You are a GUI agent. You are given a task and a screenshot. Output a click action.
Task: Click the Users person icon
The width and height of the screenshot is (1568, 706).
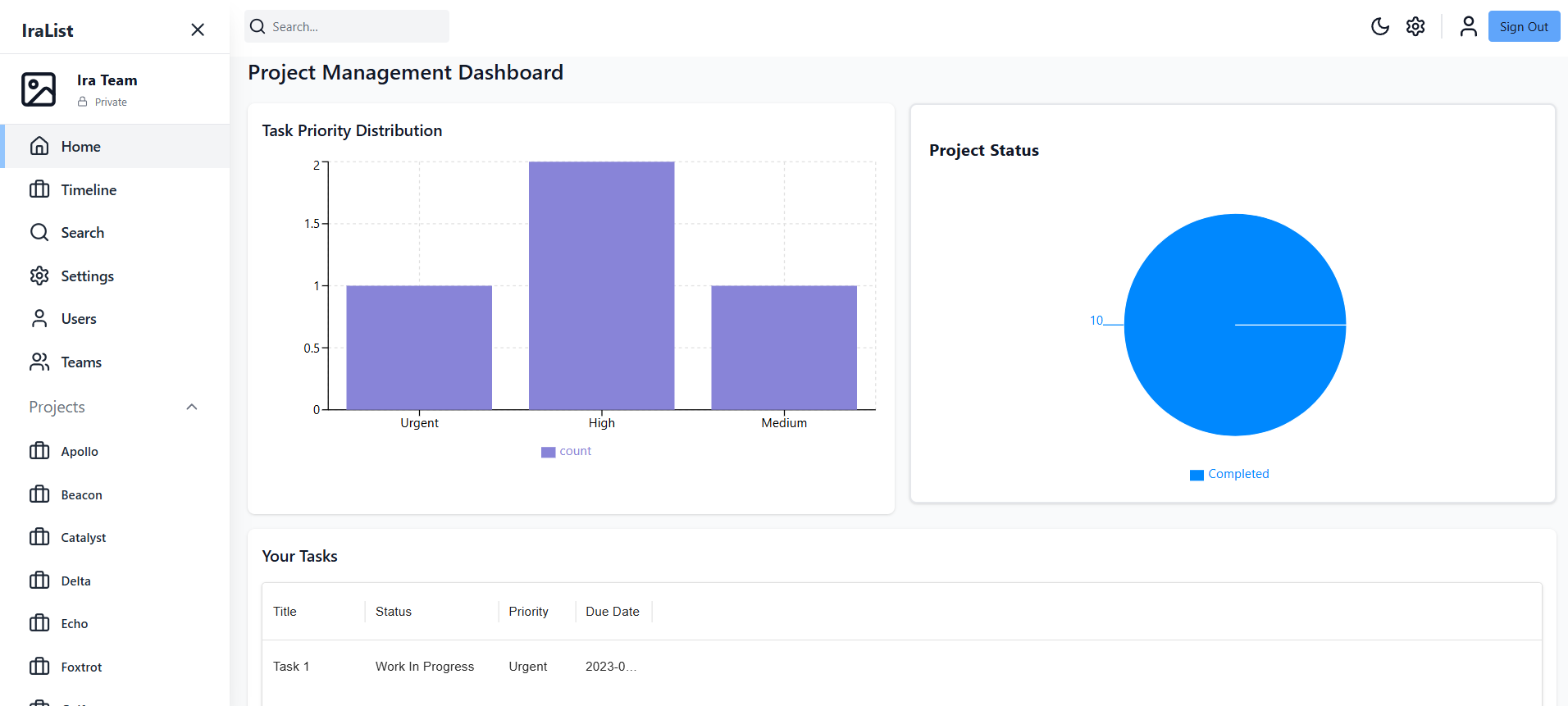[39, 319]
